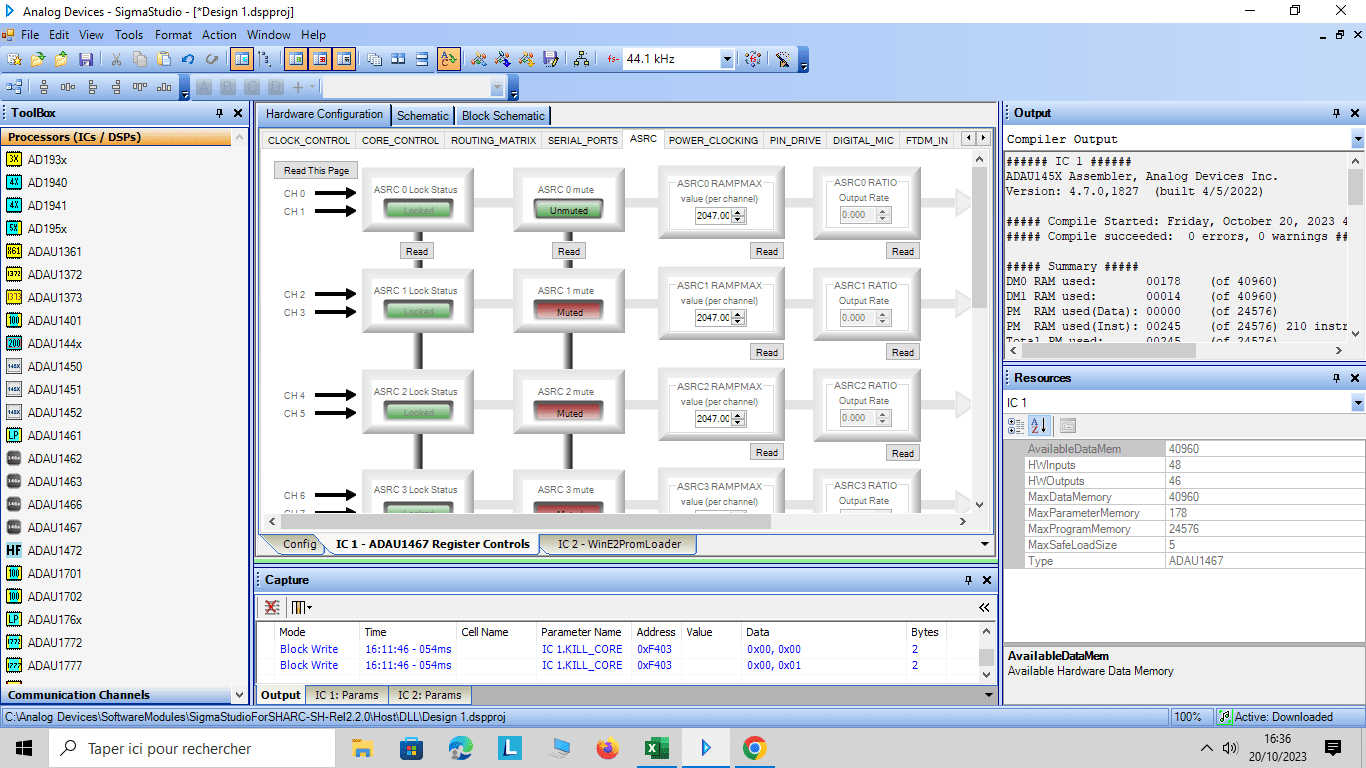Screen dimensions: 1366x768
Task: Open Excel from the Windows taskbar
Action: tap(656, 748)
